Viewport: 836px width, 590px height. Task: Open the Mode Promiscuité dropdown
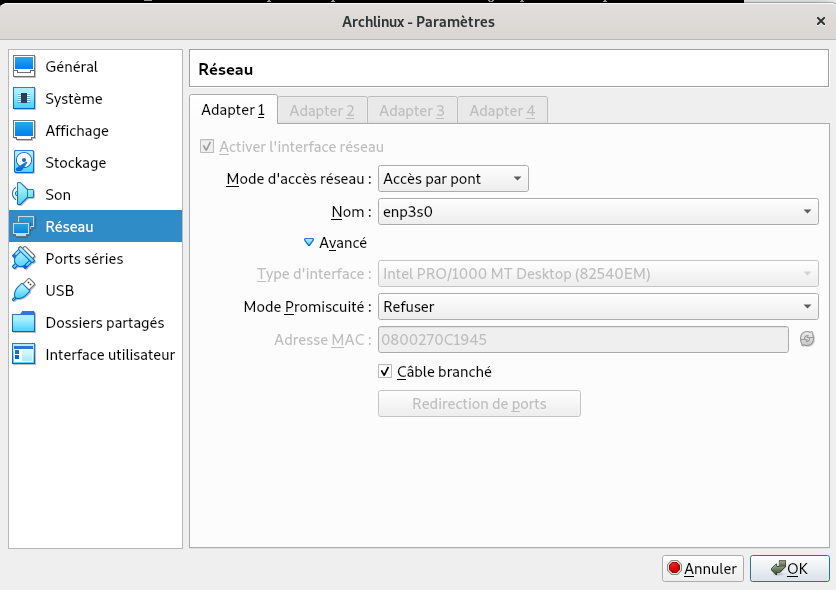pos(598,306)
